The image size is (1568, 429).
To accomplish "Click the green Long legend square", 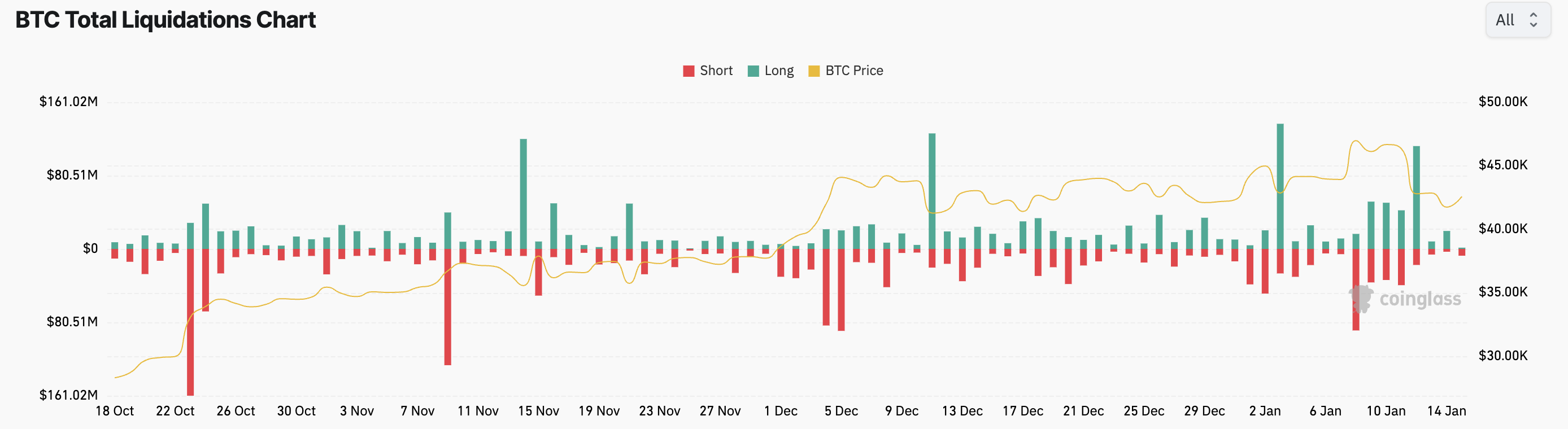I will click(753, 71).
